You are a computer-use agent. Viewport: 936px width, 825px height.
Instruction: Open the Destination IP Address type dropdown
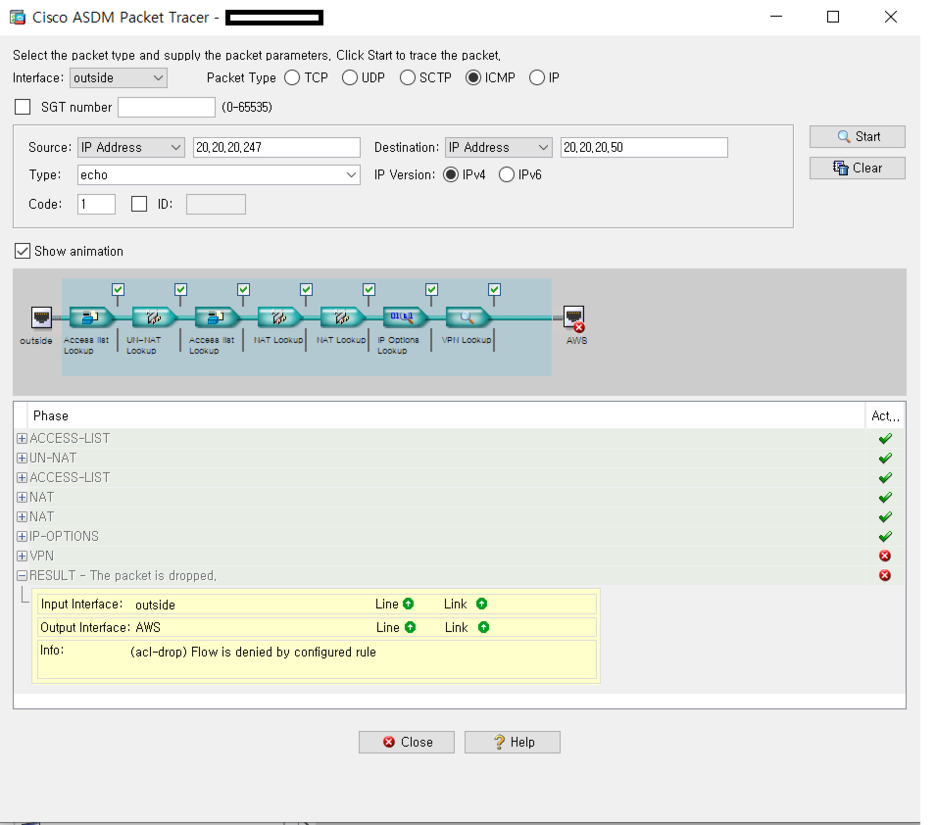498,147
